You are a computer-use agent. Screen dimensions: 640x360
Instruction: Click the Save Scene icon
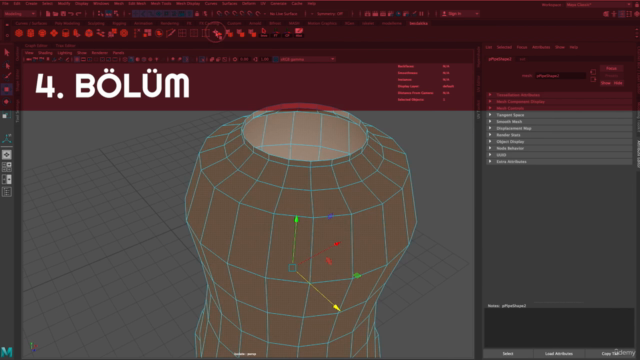[63, 14]
